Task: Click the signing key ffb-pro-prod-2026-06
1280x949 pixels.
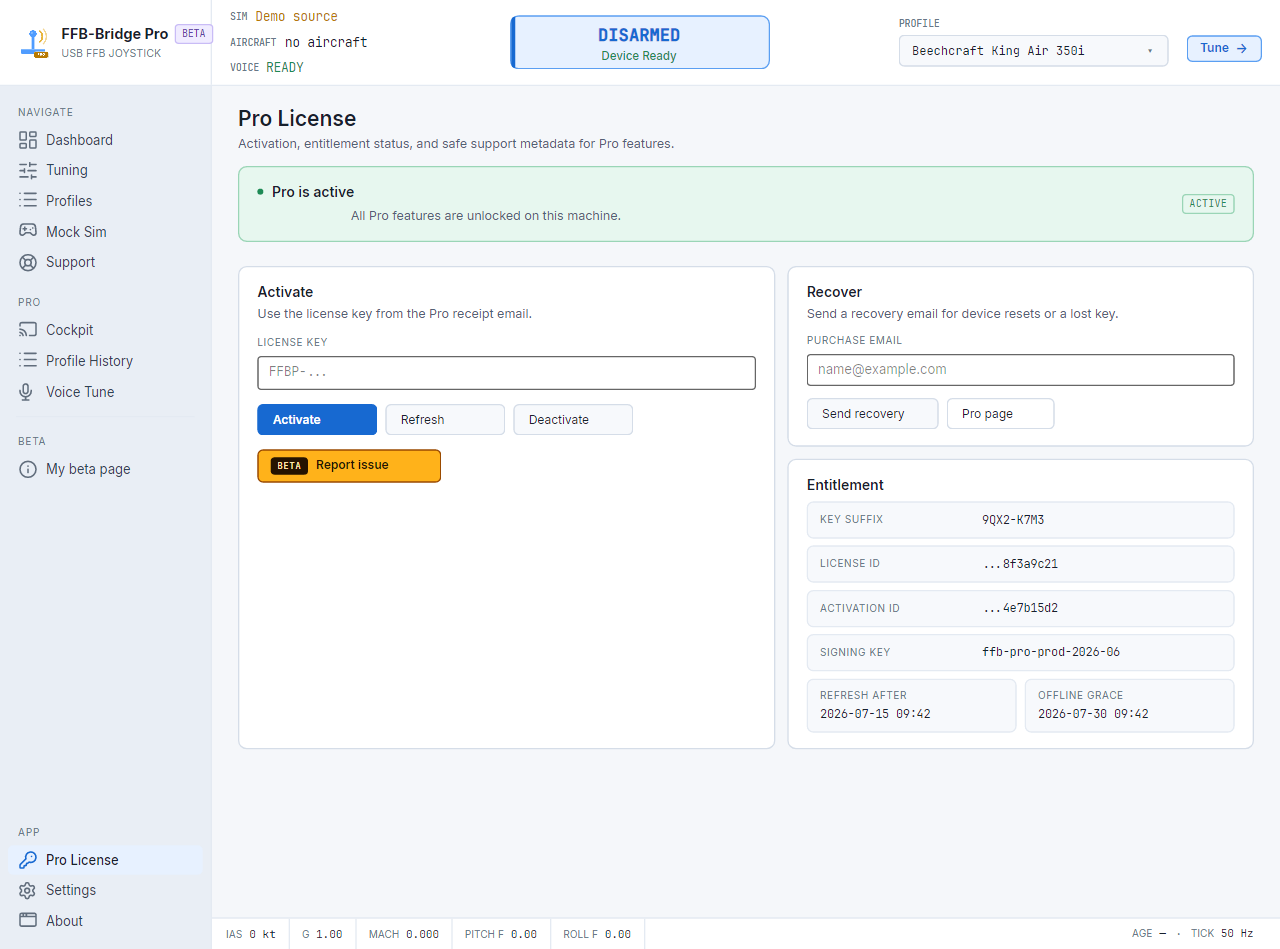Action: point(1051,652)
